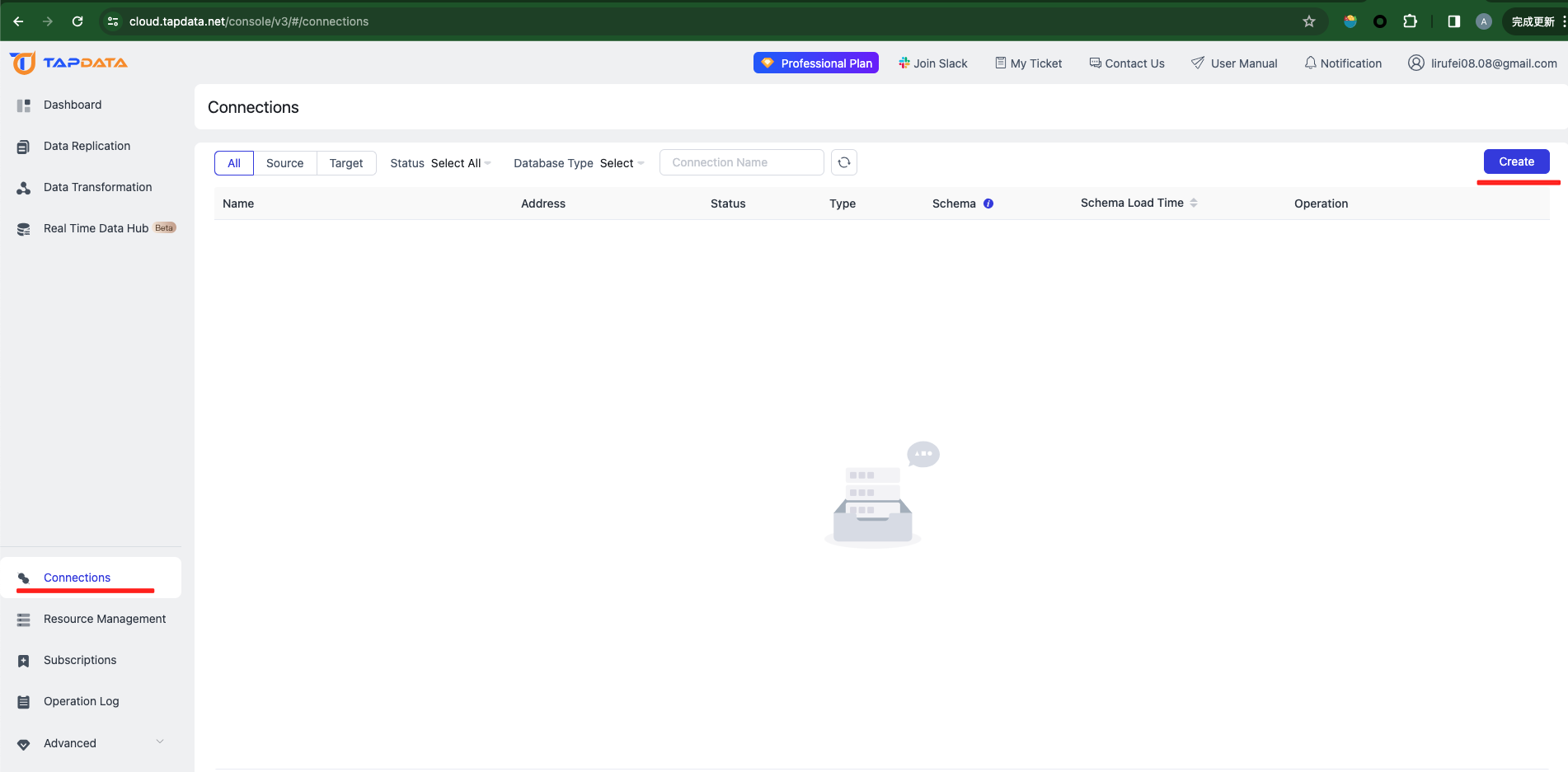Click the User Manual paper plane icon
This screenshot has width=1568, height=772.
[1198, 63]
